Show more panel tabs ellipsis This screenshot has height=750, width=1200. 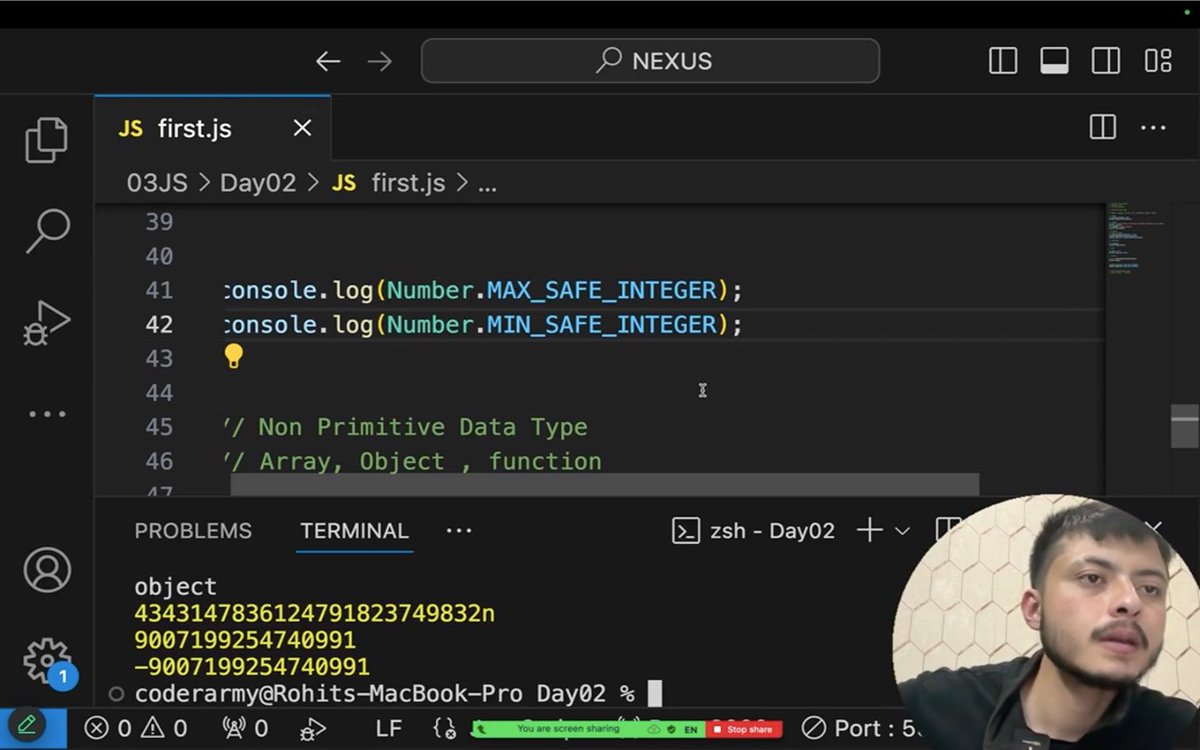459,531
